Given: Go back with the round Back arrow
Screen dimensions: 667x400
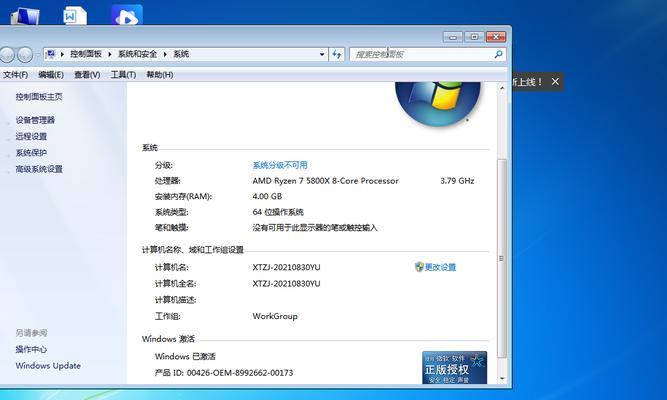Looking at the screenshot, I should tap(7, 54).
